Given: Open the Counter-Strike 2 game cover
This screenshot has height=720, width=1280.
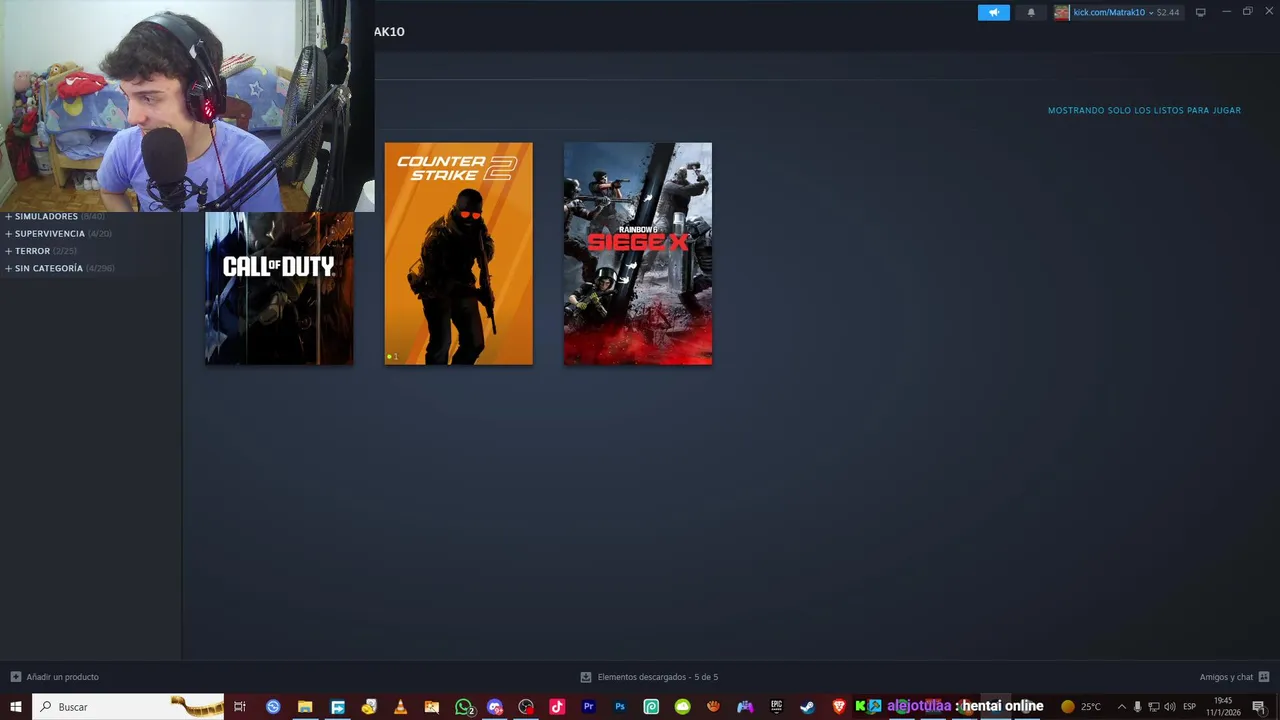Looking at the screenshot, I should click(x=458, y=254).
